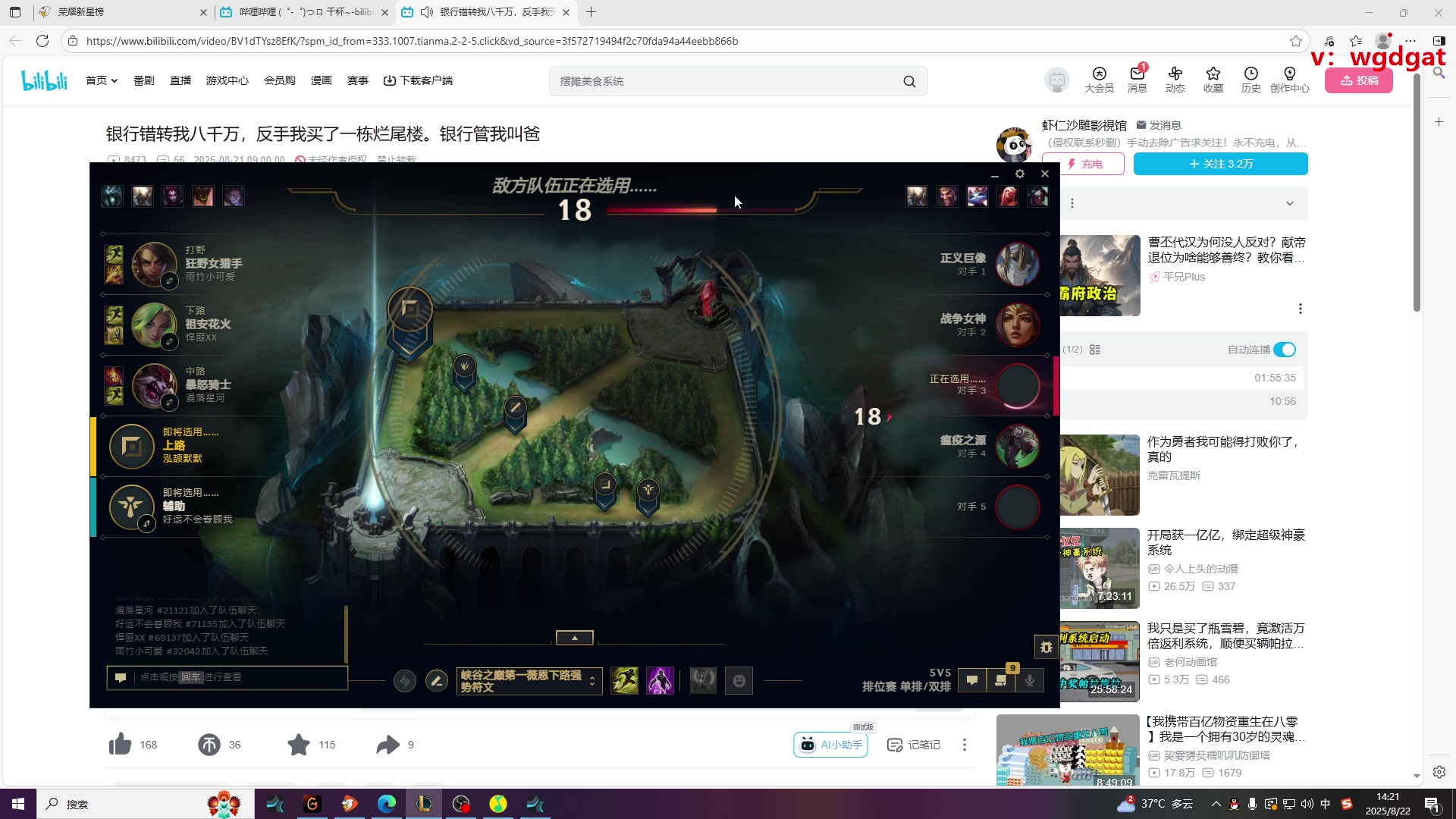1456x819 pixels.
Task: Click the 充电 charge button
Action: tap(1084, 164)
